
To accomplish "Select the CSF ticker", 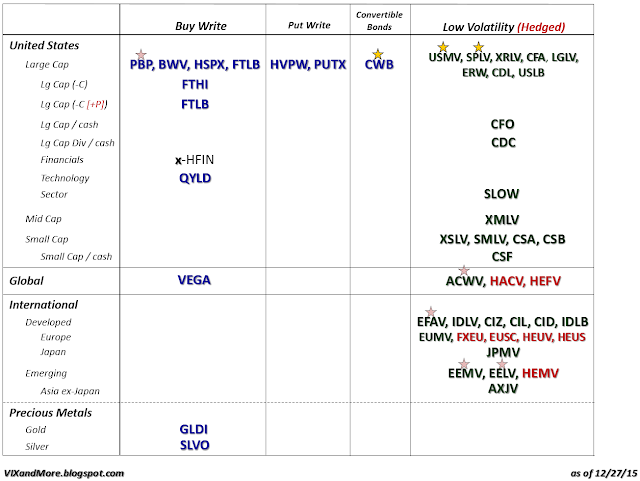I will 502,257.
